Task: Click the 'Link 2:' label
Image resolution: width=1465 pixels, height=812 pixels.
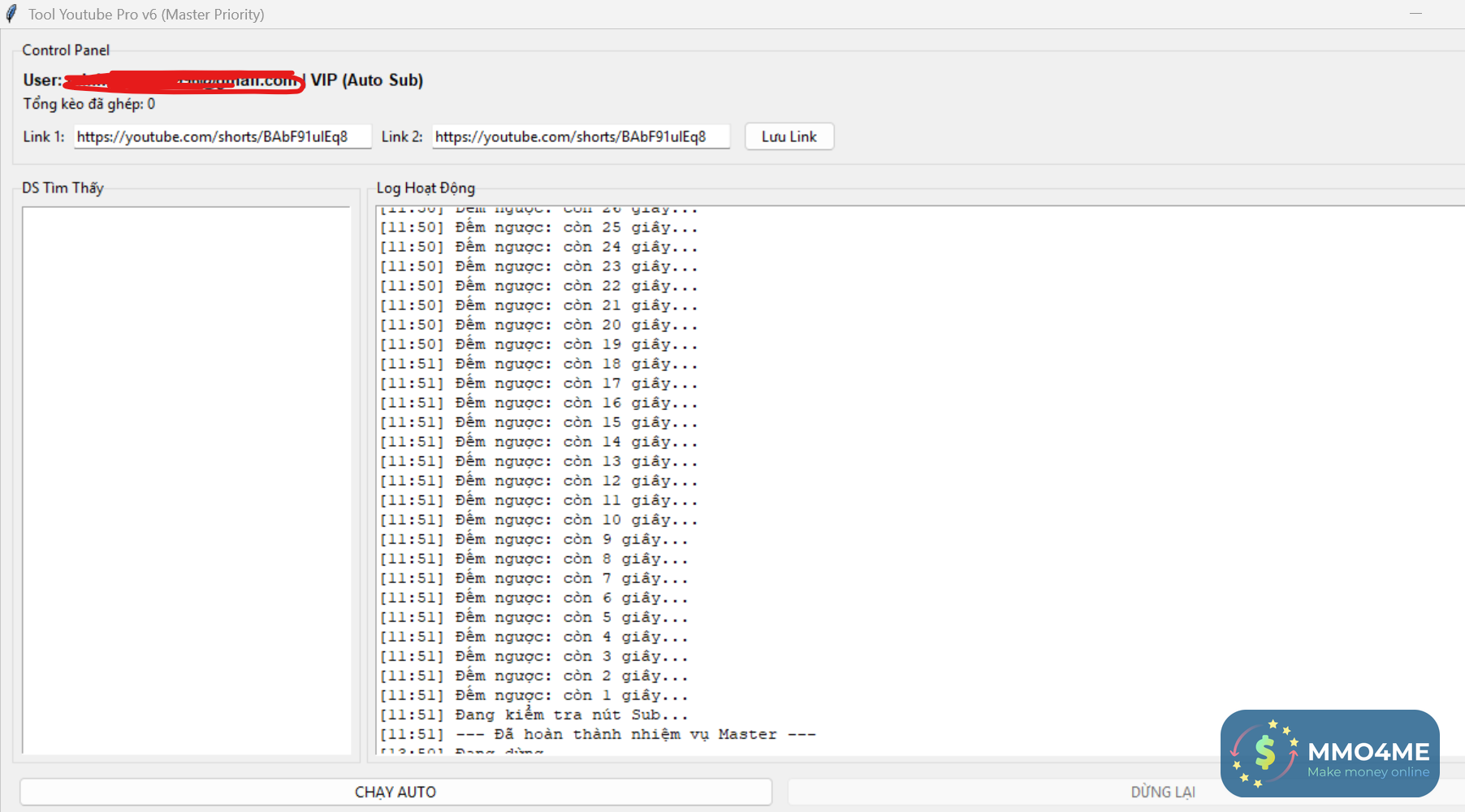Action: pyautogui.click(x=402, y=136)
